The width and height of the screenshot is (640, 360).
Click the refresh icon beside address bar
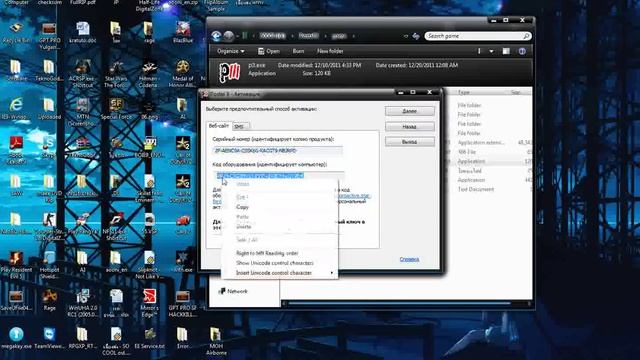[416, 36]
